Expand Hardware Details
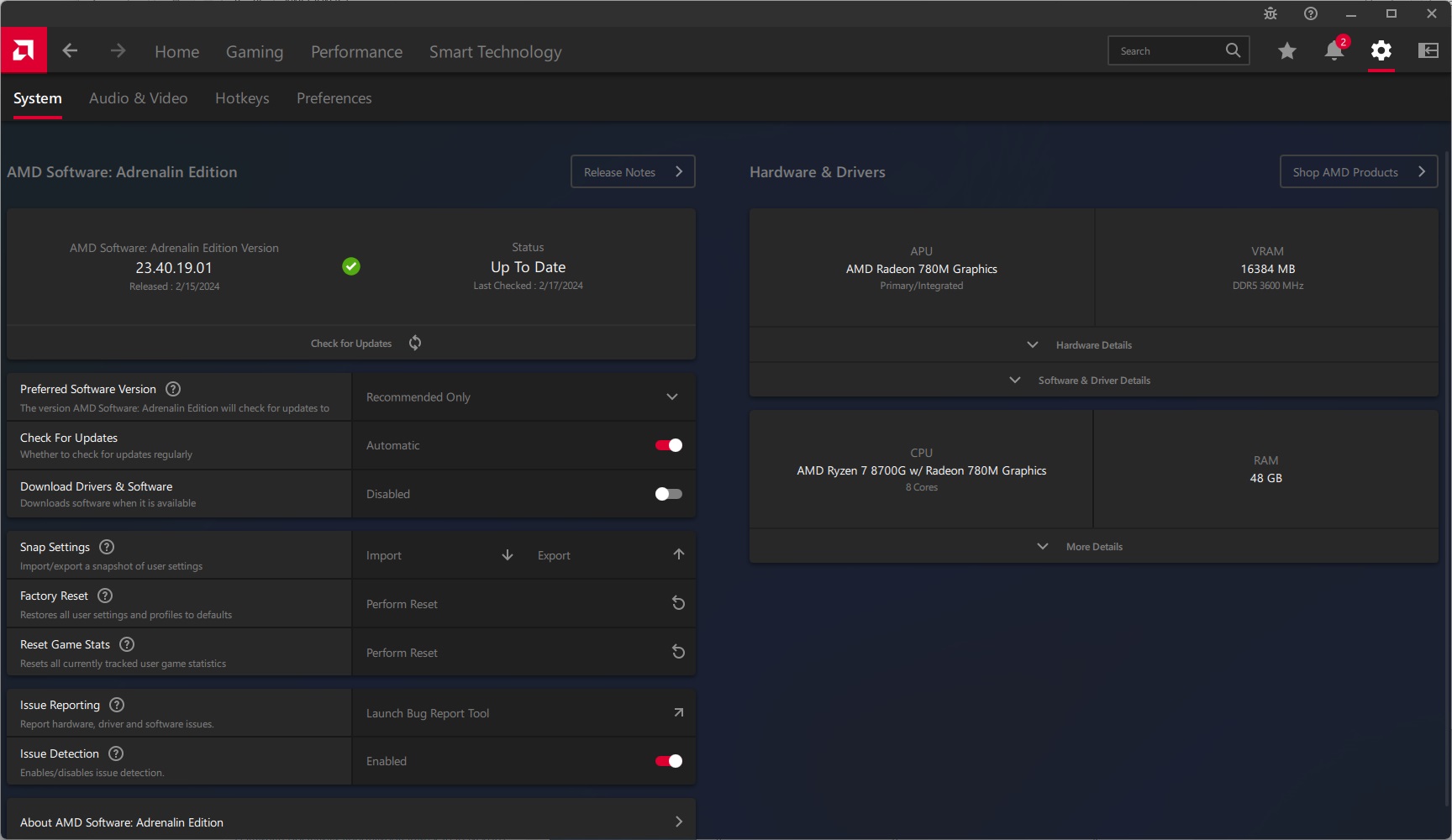Screen dimensions: 1452x840 coord(1093,344)
